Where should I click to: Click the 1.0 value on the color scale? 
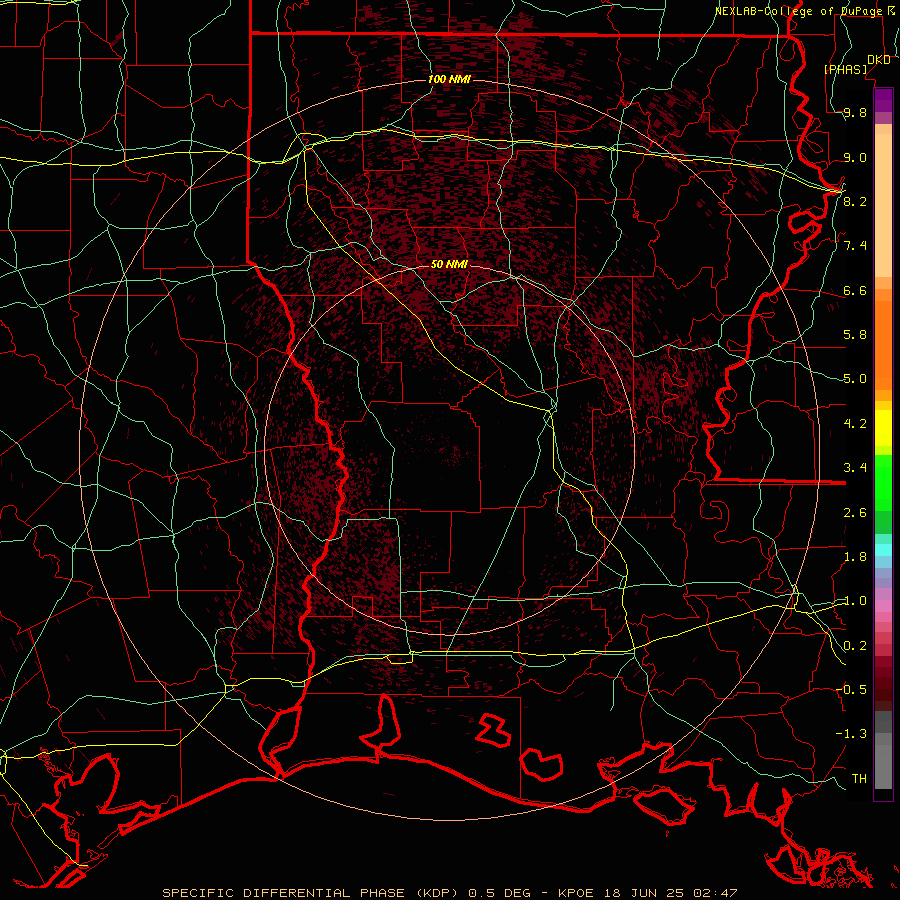pyautogui.click(x=855, y=601)
